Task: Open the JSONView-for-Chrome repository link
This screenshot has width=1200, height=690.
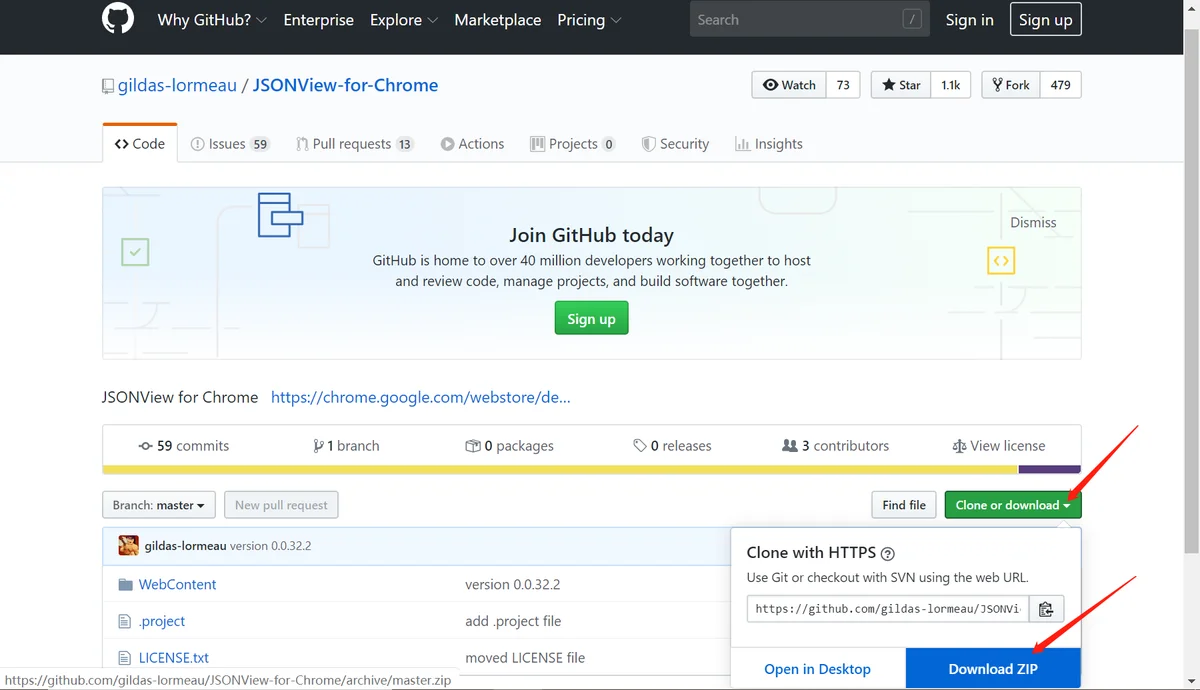Action: point(345,85)
